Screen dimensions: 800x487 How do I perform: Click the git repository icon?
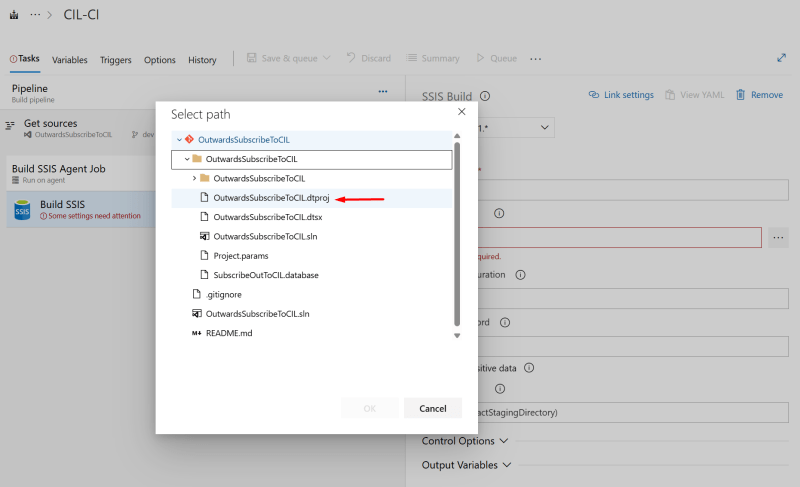(189, 139)
